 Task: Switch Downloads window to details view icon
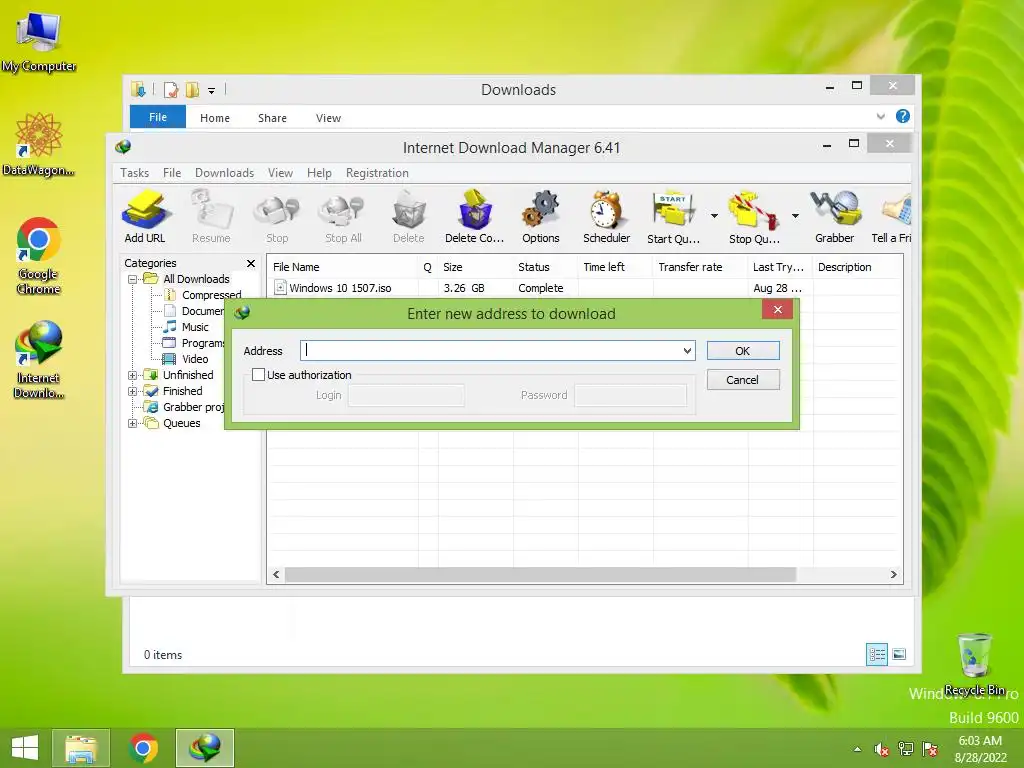coord(876,654)
